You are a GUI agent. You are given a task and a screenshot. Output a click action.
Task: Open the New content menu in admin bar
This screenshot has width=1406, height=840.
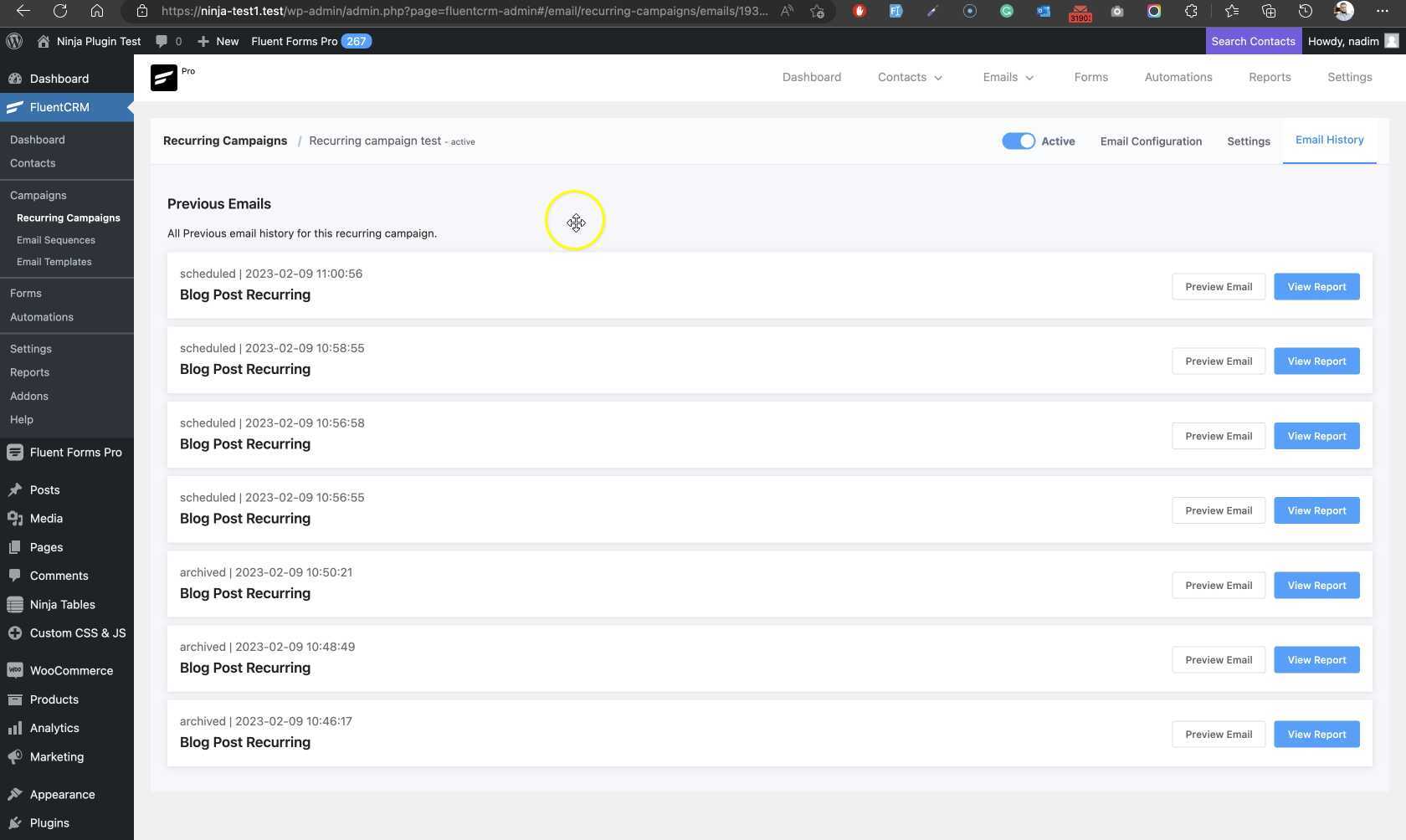pyautogui.click(x=218, y=41)
